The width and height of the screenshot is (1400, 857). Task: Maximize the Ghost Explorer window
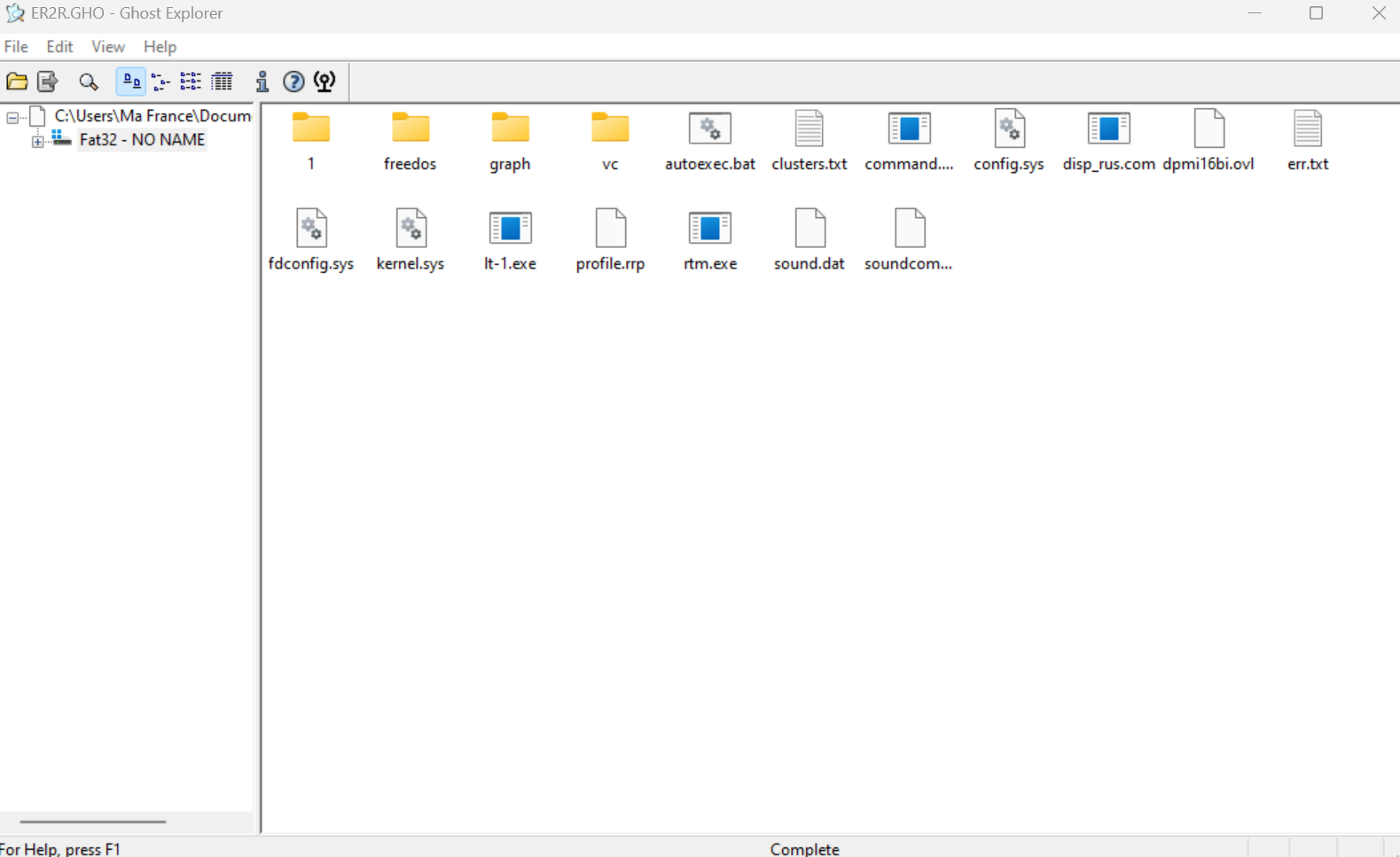click(1317, 13)
